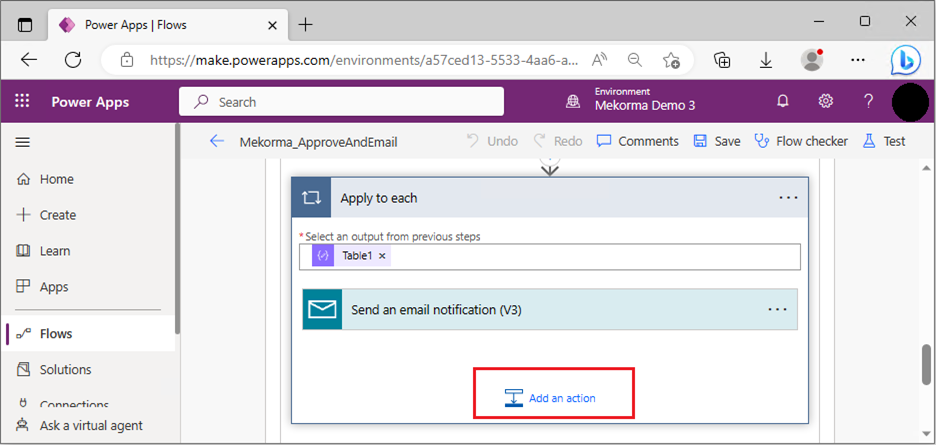
Task: Open Solutions in the left navigation
Action: (65, 369)
